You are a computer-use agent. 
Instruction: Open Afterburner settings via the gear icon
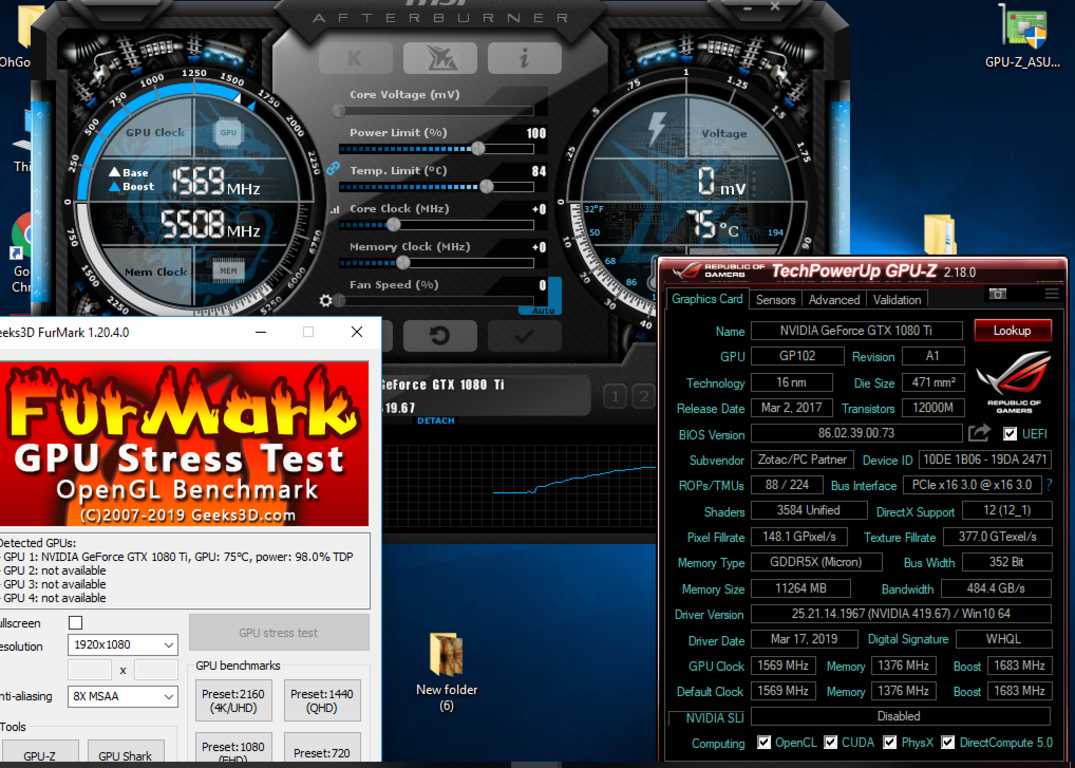pos(326,300)
